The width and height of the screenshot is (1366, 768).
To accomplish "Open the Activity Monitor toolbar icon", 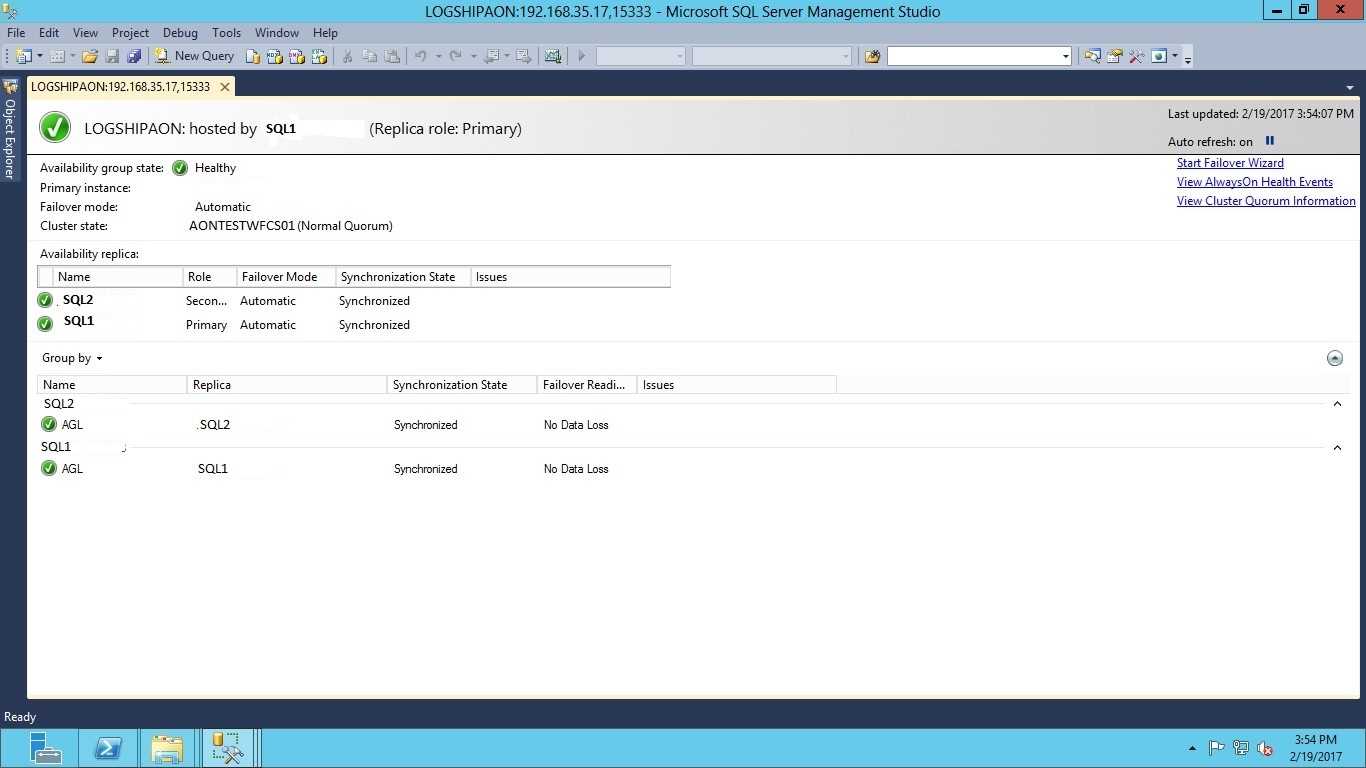I will pyautogui.click(x=553, y=56).
